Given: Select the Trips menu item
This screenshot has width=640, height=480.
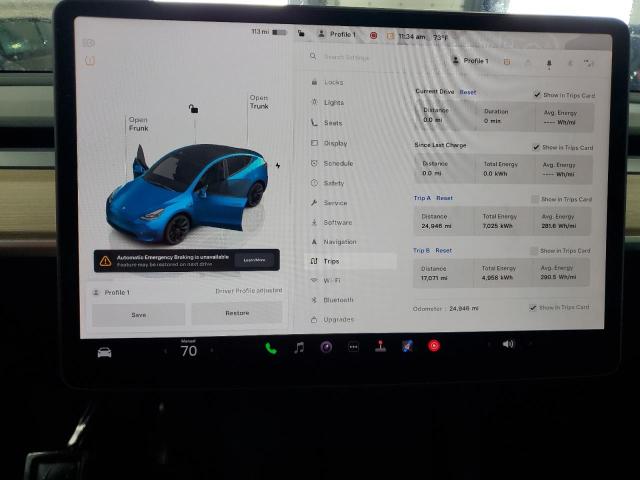Looking at the screenshot, I should coord(351,261).
